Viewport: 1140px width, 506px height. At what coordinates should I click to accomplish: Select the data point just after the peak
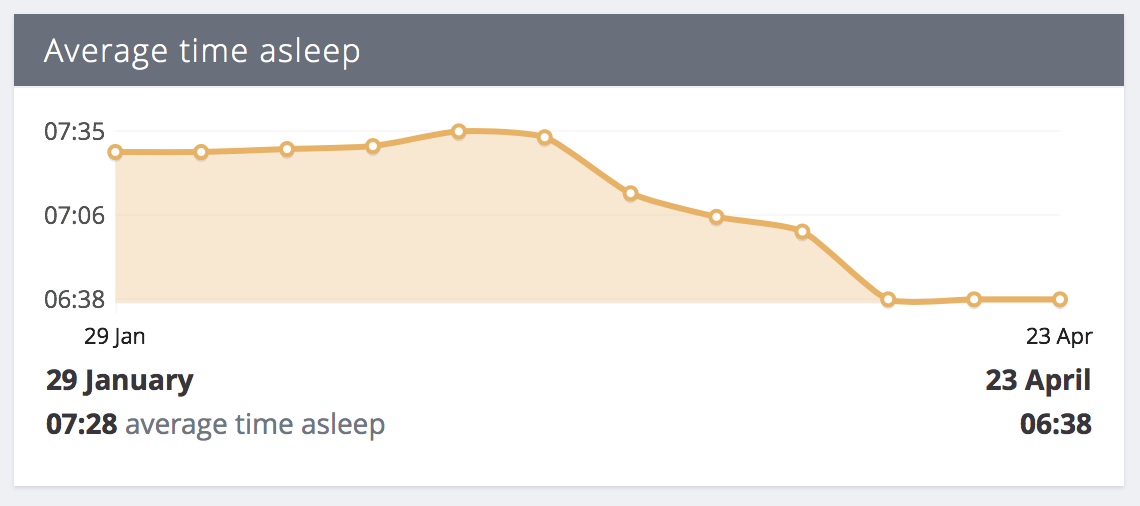pyautogui.click(x=545, y=137)
